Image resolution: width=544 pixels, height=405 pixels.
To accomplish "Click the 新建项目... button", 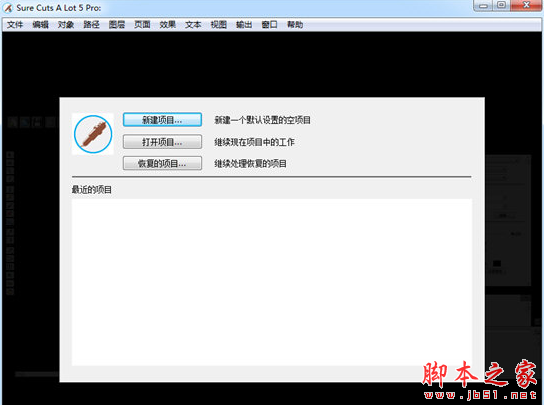I will [162, 120].
